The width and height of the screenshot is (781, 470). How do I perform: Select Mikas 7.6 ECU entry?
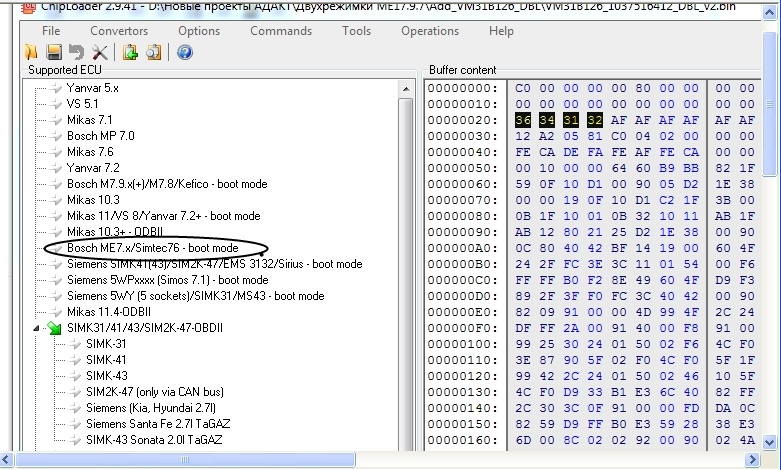click(90, 152)
